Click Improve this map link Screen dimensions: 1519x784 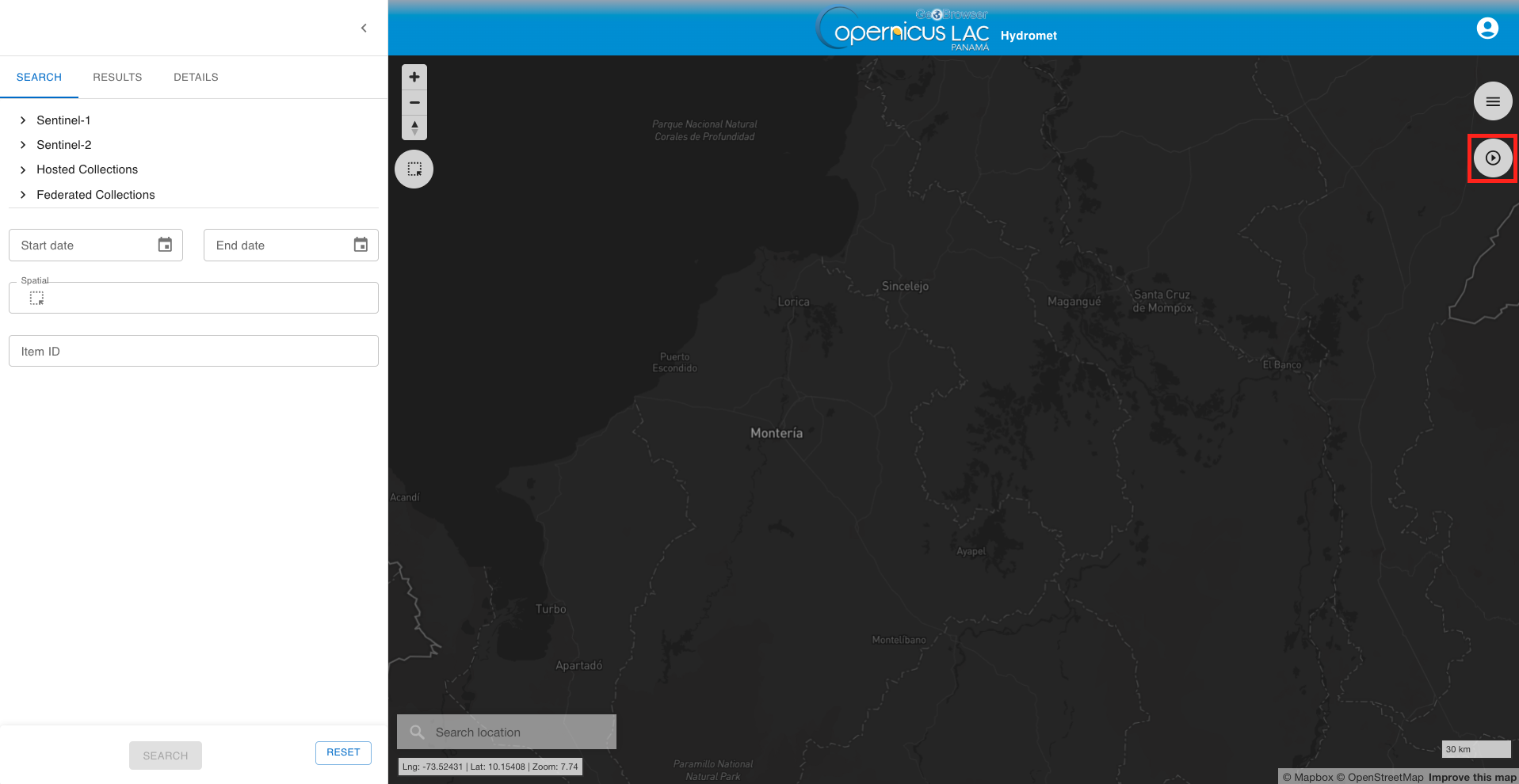tap(1472, 777)
